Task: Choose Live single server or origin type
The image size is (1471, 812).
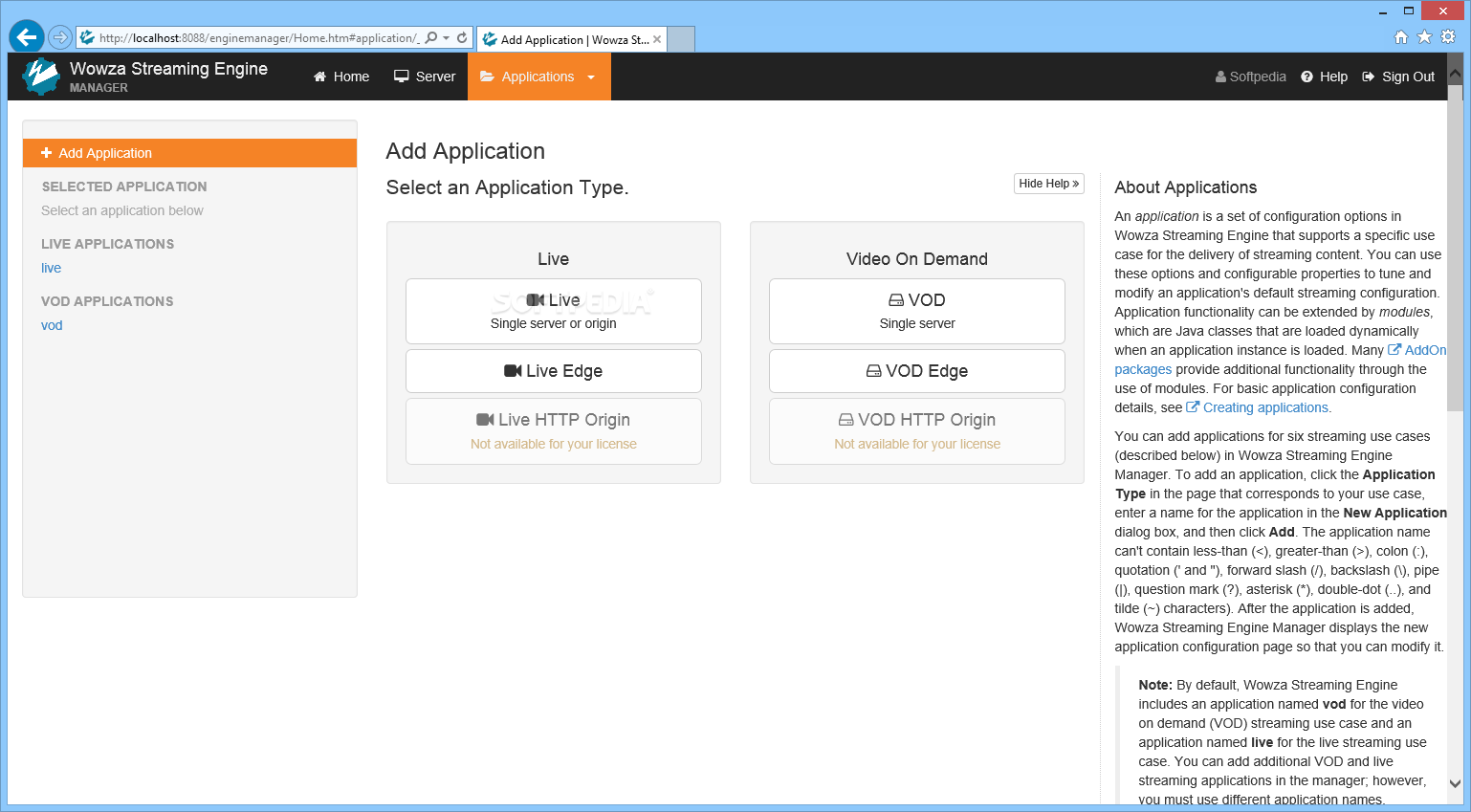Action: 554,311
